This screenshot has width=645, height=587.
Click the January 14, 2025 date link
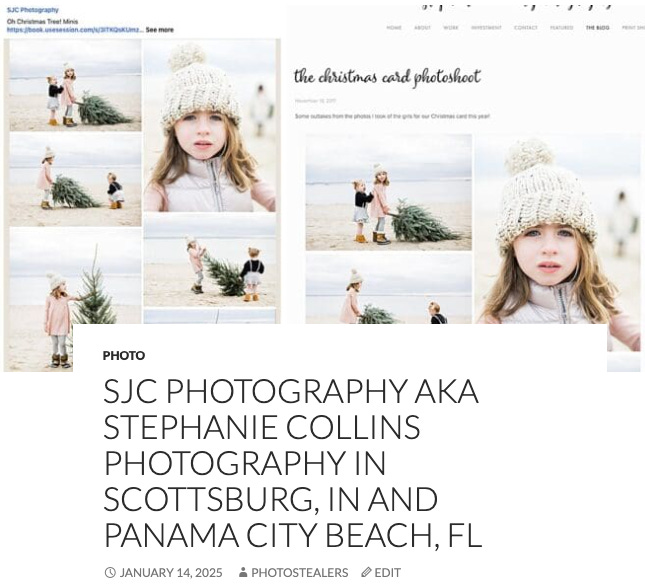point(171,573)
